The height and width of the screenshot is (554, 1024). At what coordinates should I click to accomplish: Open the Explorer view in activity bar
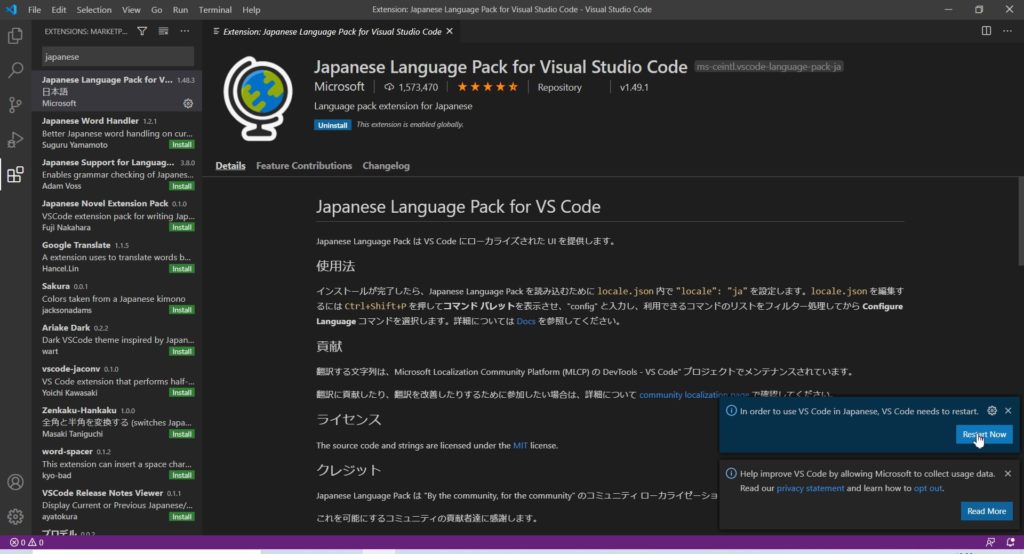click(x=15, y=35)
